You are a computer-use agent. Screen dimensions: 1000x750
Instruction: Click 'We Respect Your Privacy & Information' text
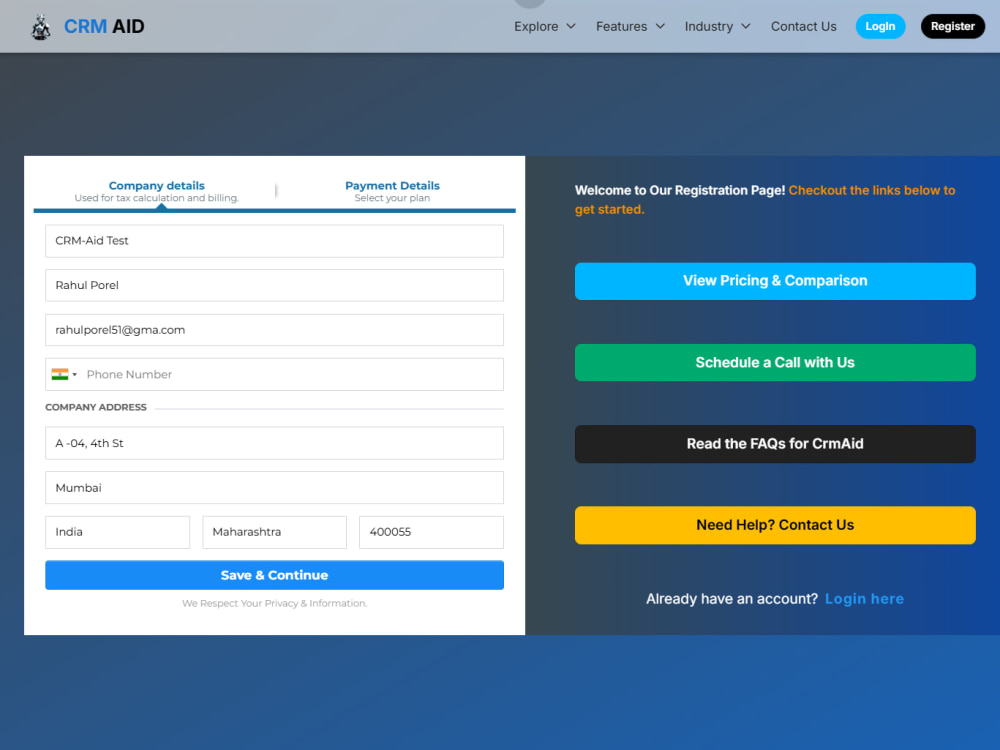pyautogui.click(x=274, y=603)
